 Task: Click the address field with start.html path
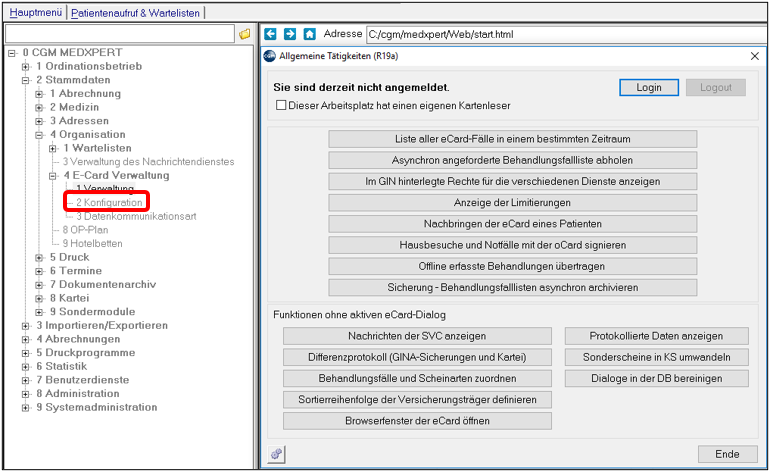click(565, 34)
